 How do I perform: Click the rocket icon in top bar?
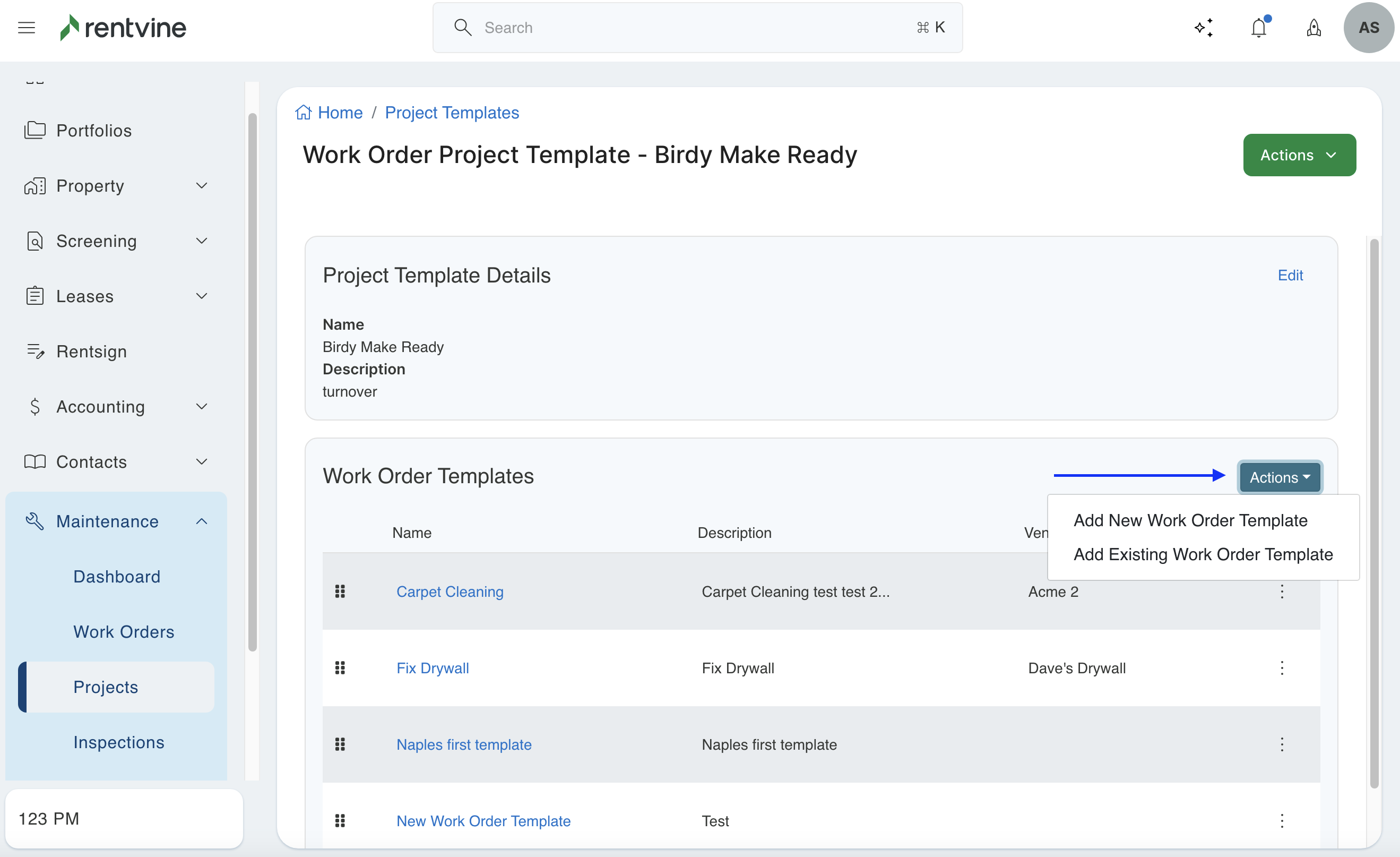tap(1313, 27)
